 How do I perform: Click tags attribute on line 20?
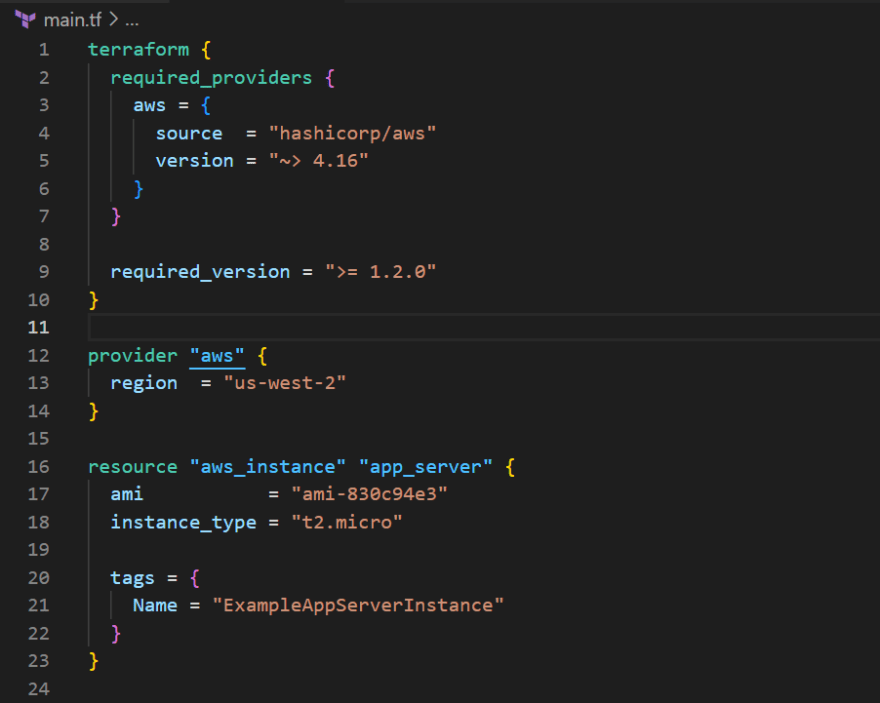click(x=132, y=578)
